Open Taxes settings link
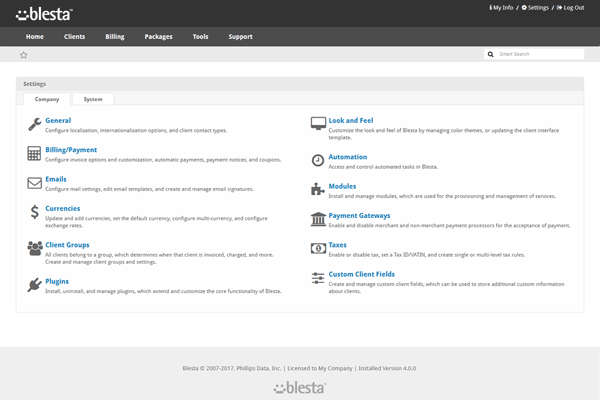600x400 pixels. [338, 245]
